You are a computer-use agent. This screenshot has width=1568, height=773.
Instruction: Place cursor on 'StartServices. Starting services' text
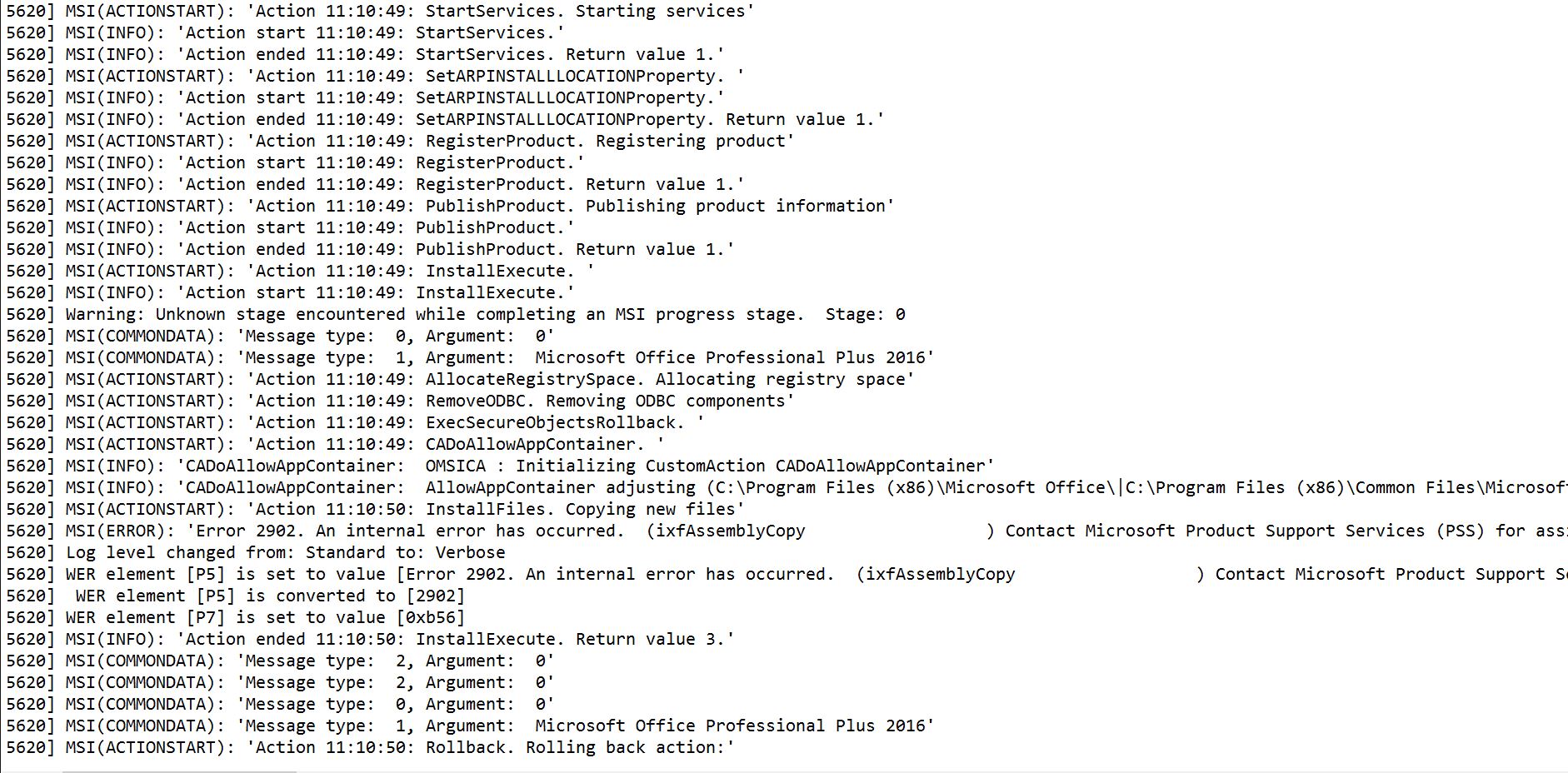(x=585, y=12)
